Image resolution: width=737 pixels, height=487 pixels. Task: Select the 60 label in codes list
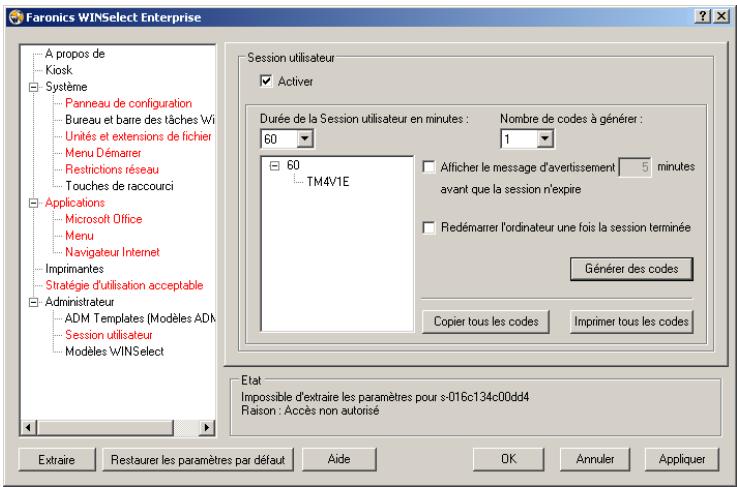(x=293, y=165)
